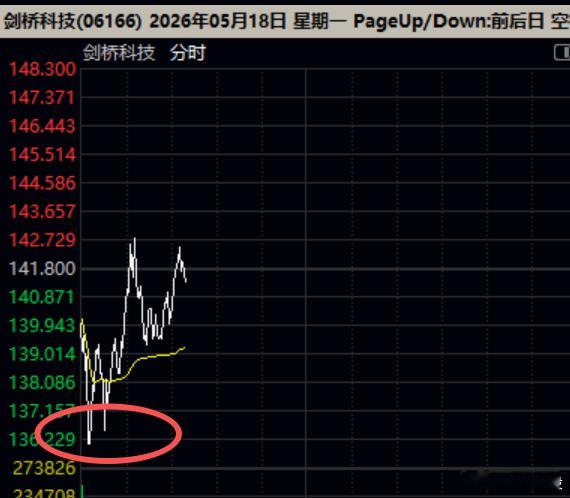Click the 剑桥科技 chart label

(x=119, y=53)
